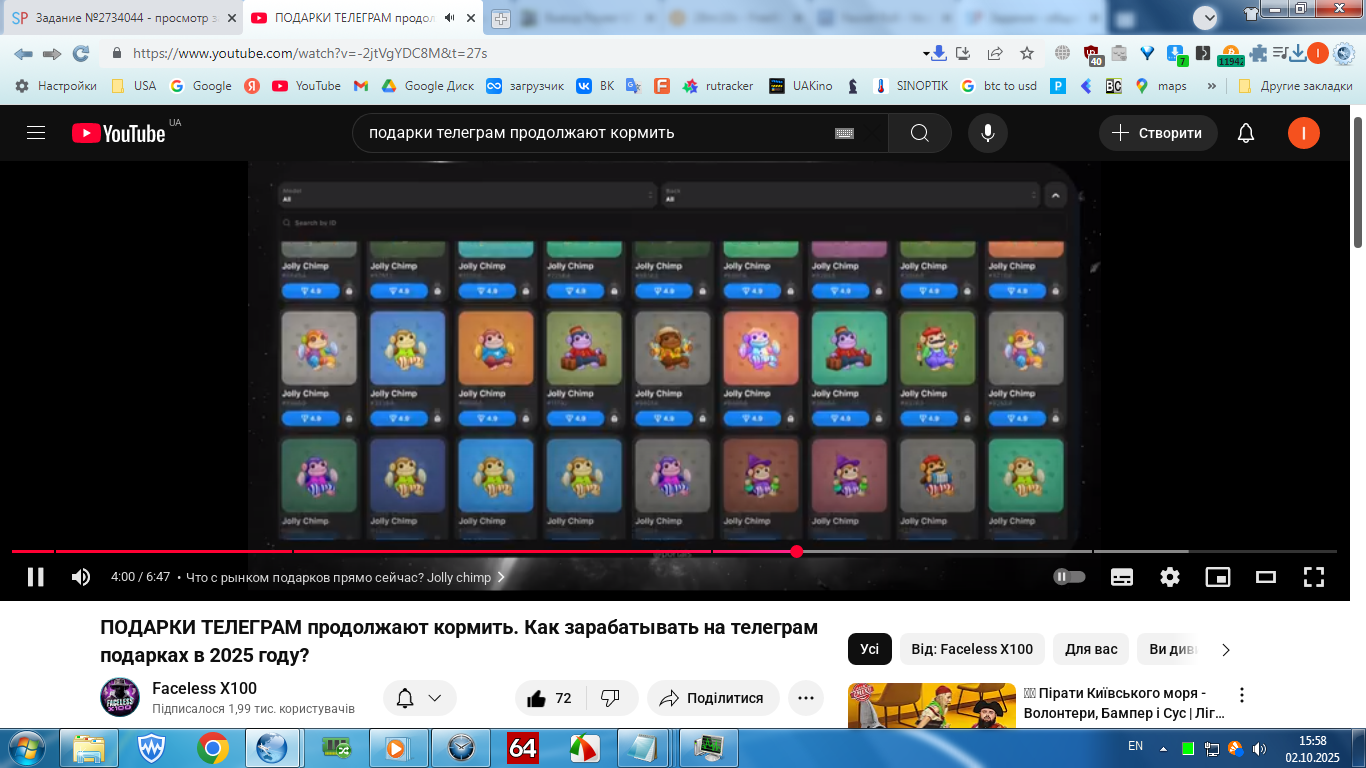Open the Faceless X100 channel avatar
Image resolution: width=1366 pixels, height=768 pixels.
[120, 697]
